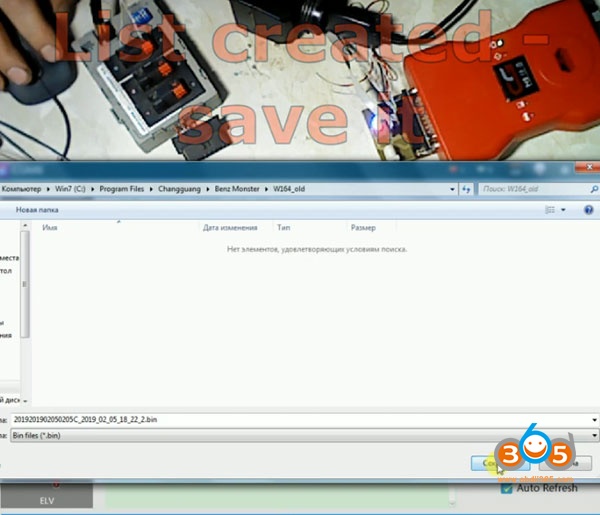Open the Win7 (C:) breadcrumb segment

click(70, 189)
